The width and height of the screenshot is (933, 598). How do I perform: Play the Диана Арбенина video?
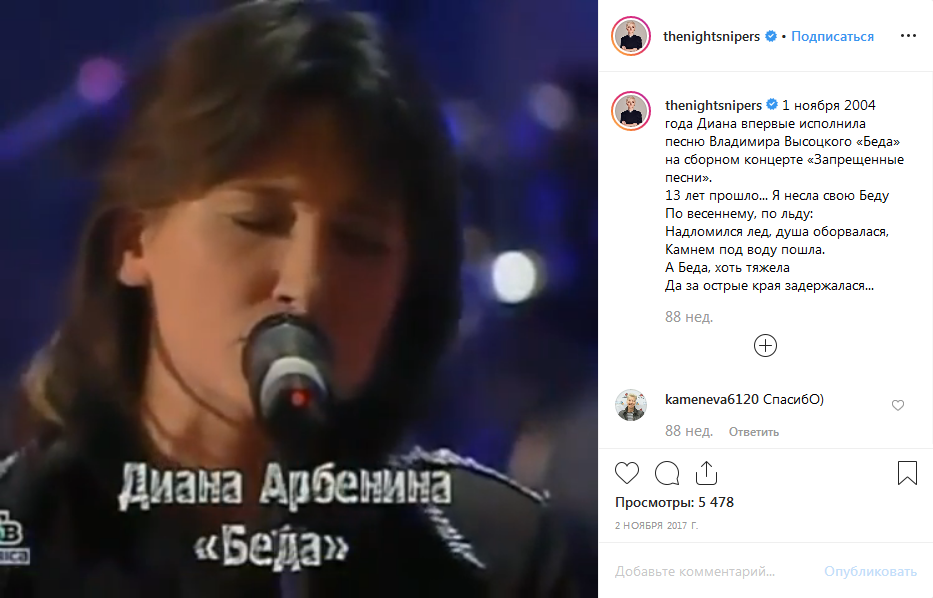[299, 299]
